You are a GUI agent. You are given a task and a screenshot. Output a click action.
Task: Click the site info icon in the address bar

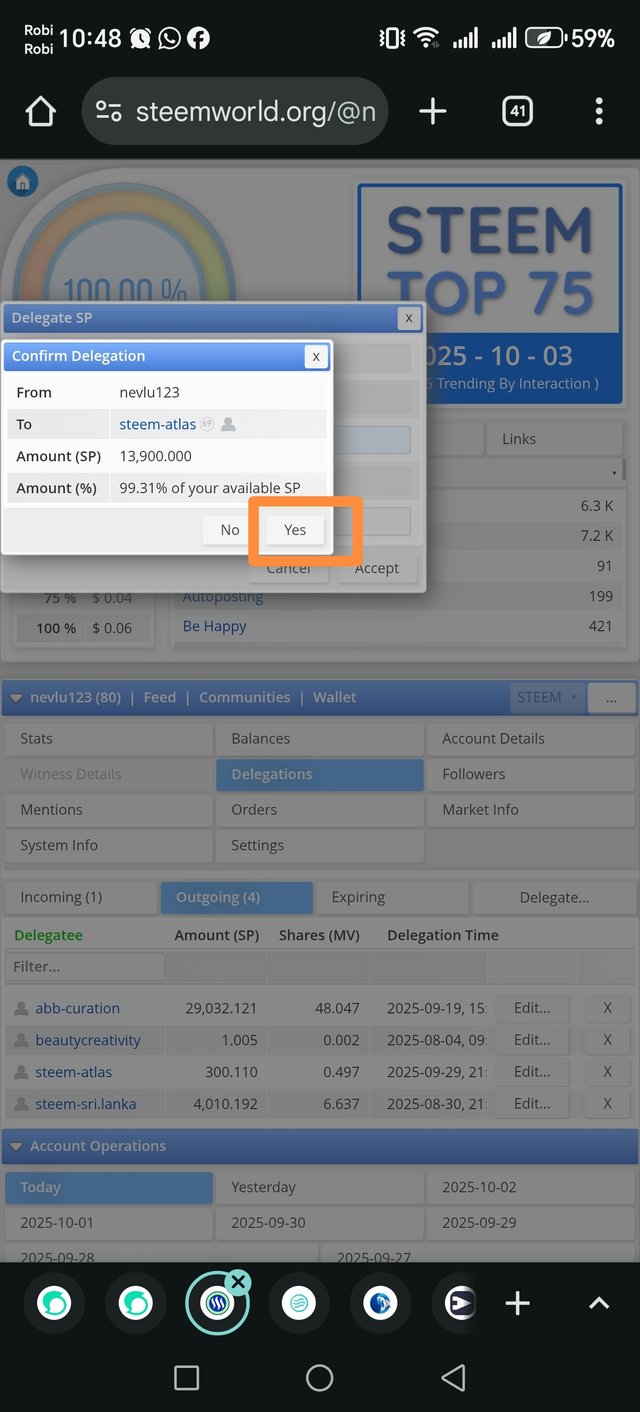click(x=108, y=112)
